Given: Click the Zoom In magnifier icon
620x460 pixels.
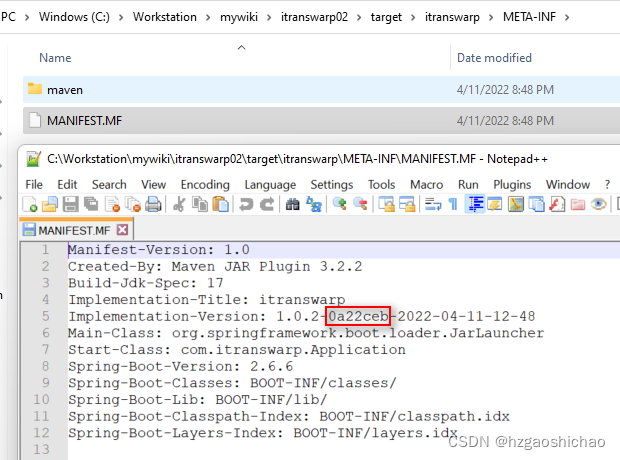Looking at the screenshot, I should [339, 204].
